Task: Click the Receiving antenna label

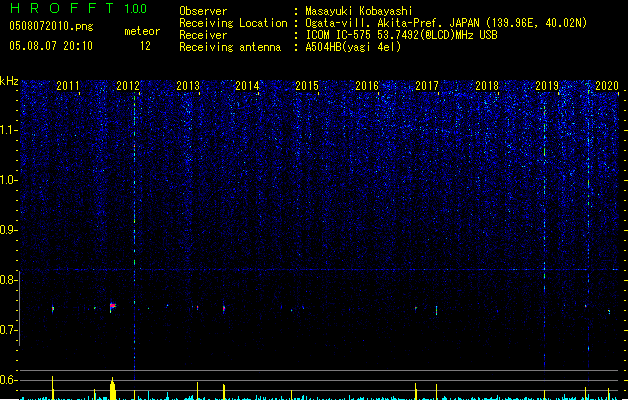Action: tap(230, 47)
